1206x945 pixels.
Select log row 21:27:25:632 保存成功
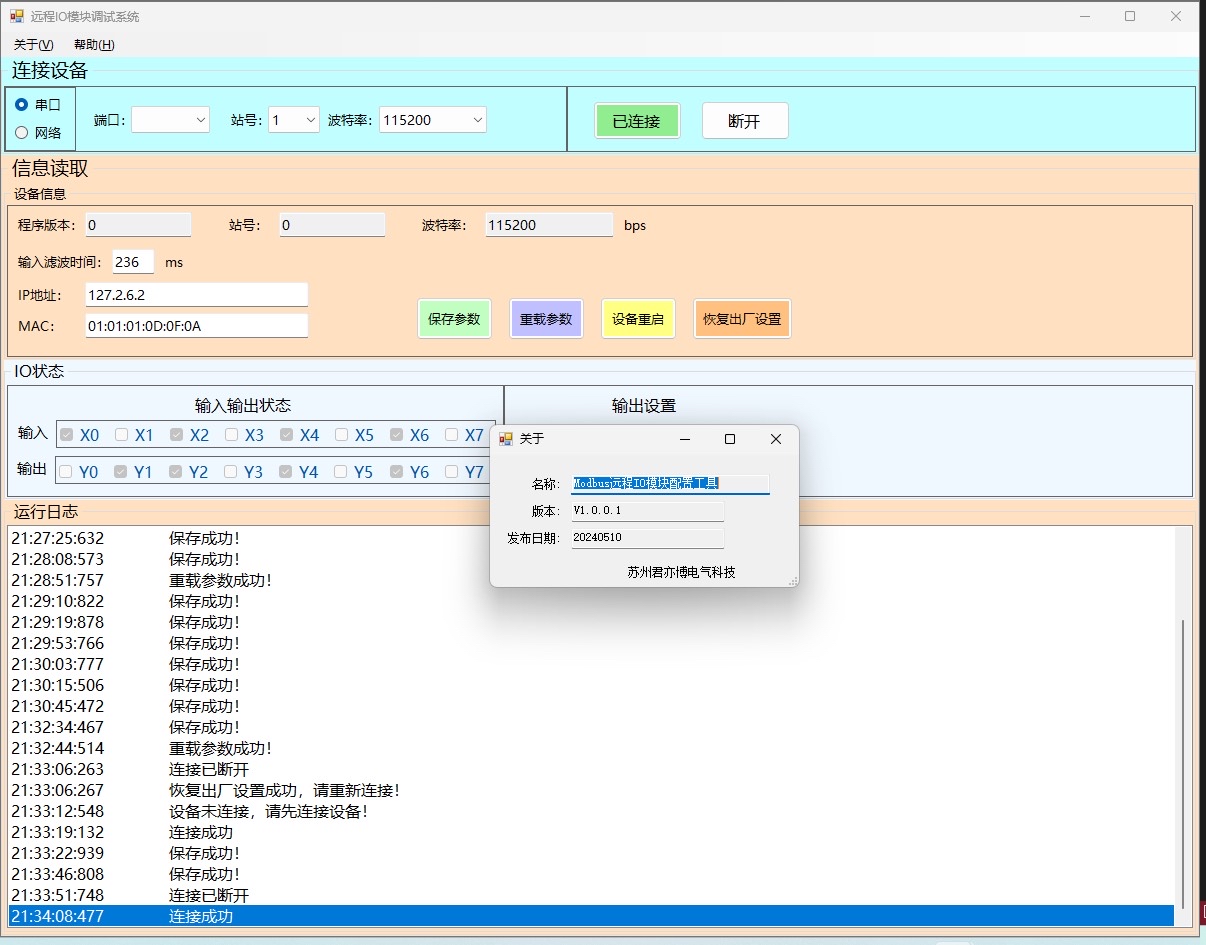591,538
